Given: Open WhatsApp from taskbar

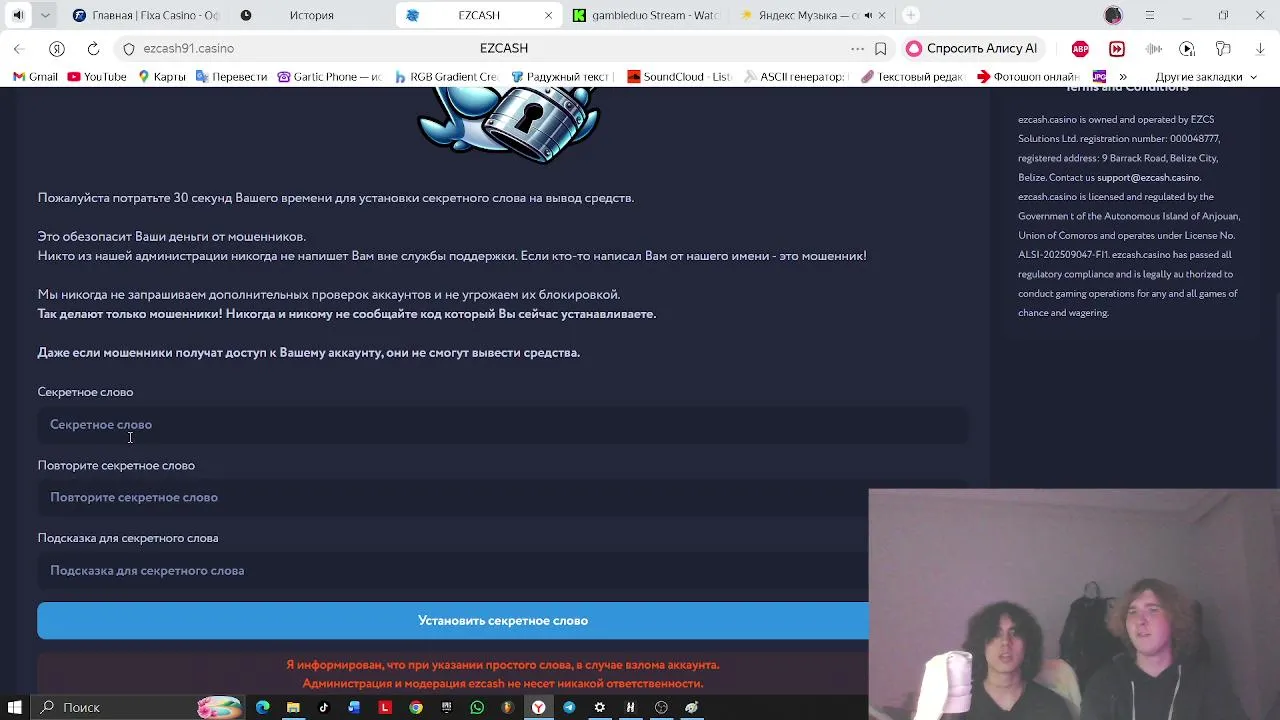Looking at the screenshot, I should (477, 707).
